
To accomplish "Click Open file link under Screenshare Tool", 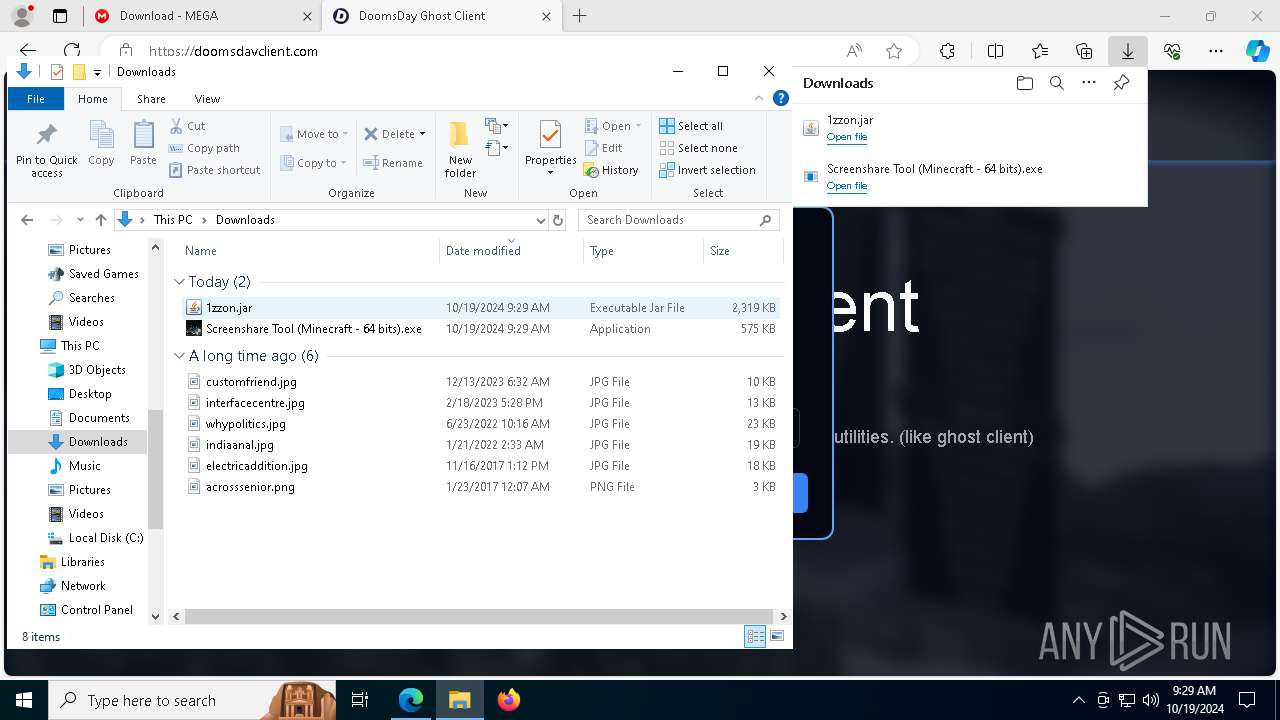I will 846,186.
